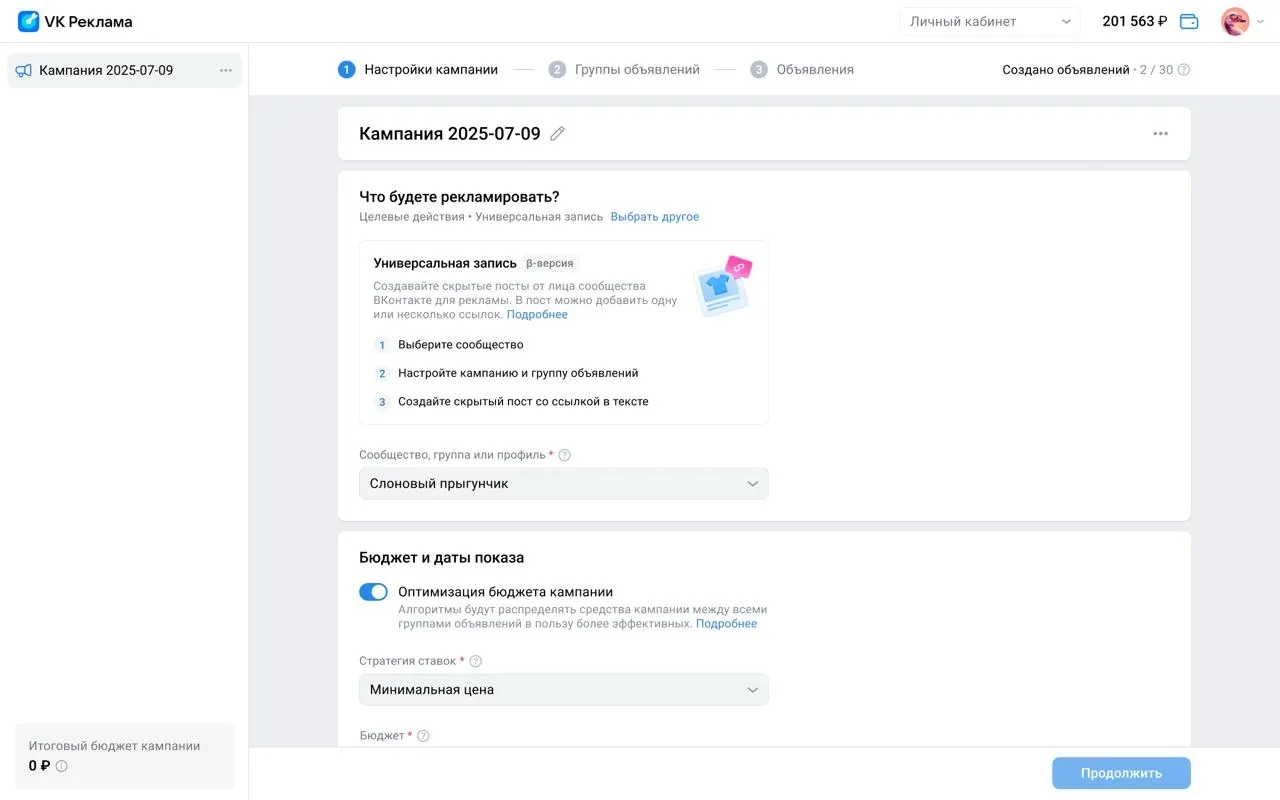Show help icon next to Стратегия ставок
This screenshot has height=800, width=1280.
476,661
